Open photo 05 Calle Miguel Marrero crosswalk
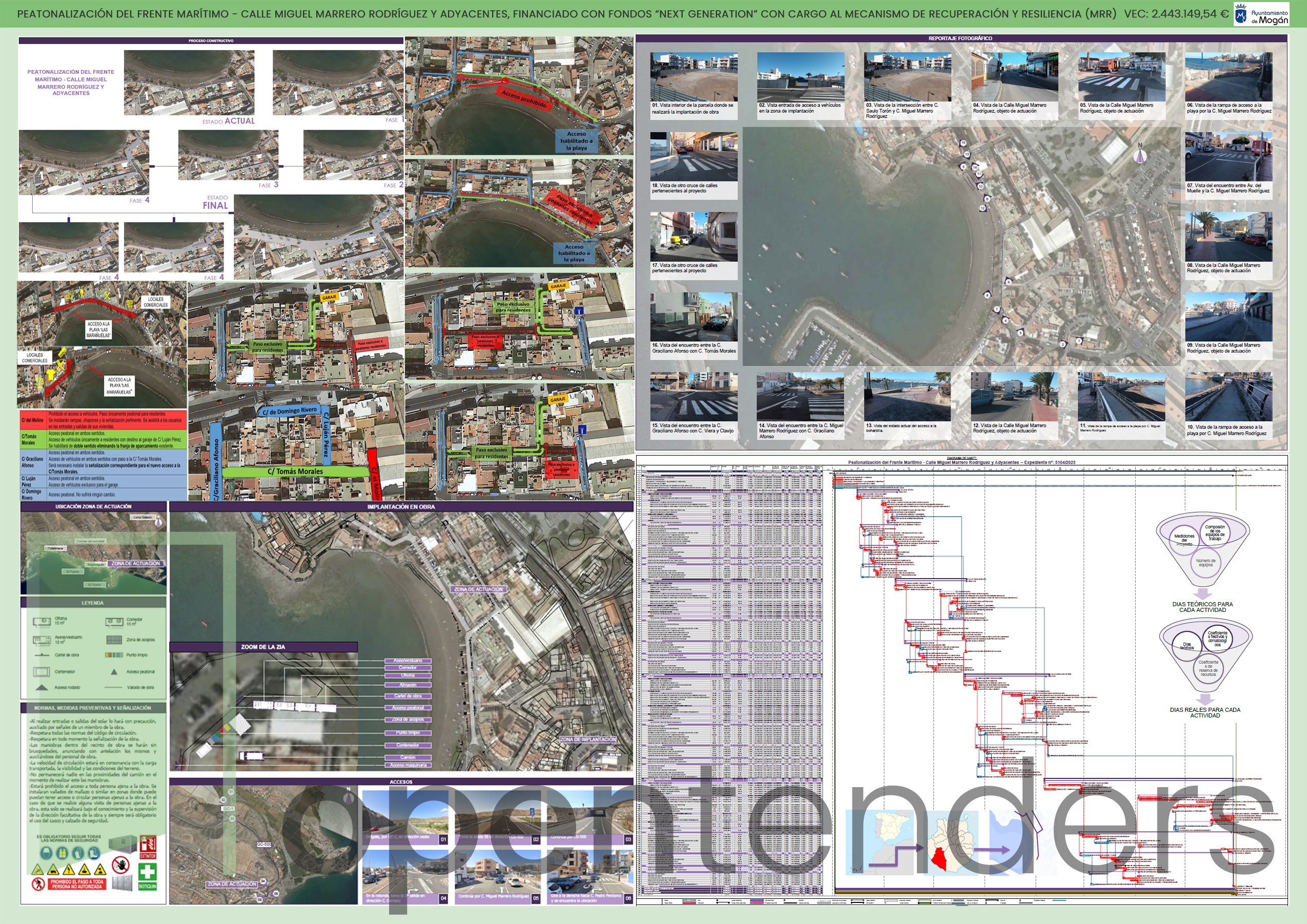The height and width of the screenshot is (924, 1307). pyautogui.click(x=1121, y=77)
